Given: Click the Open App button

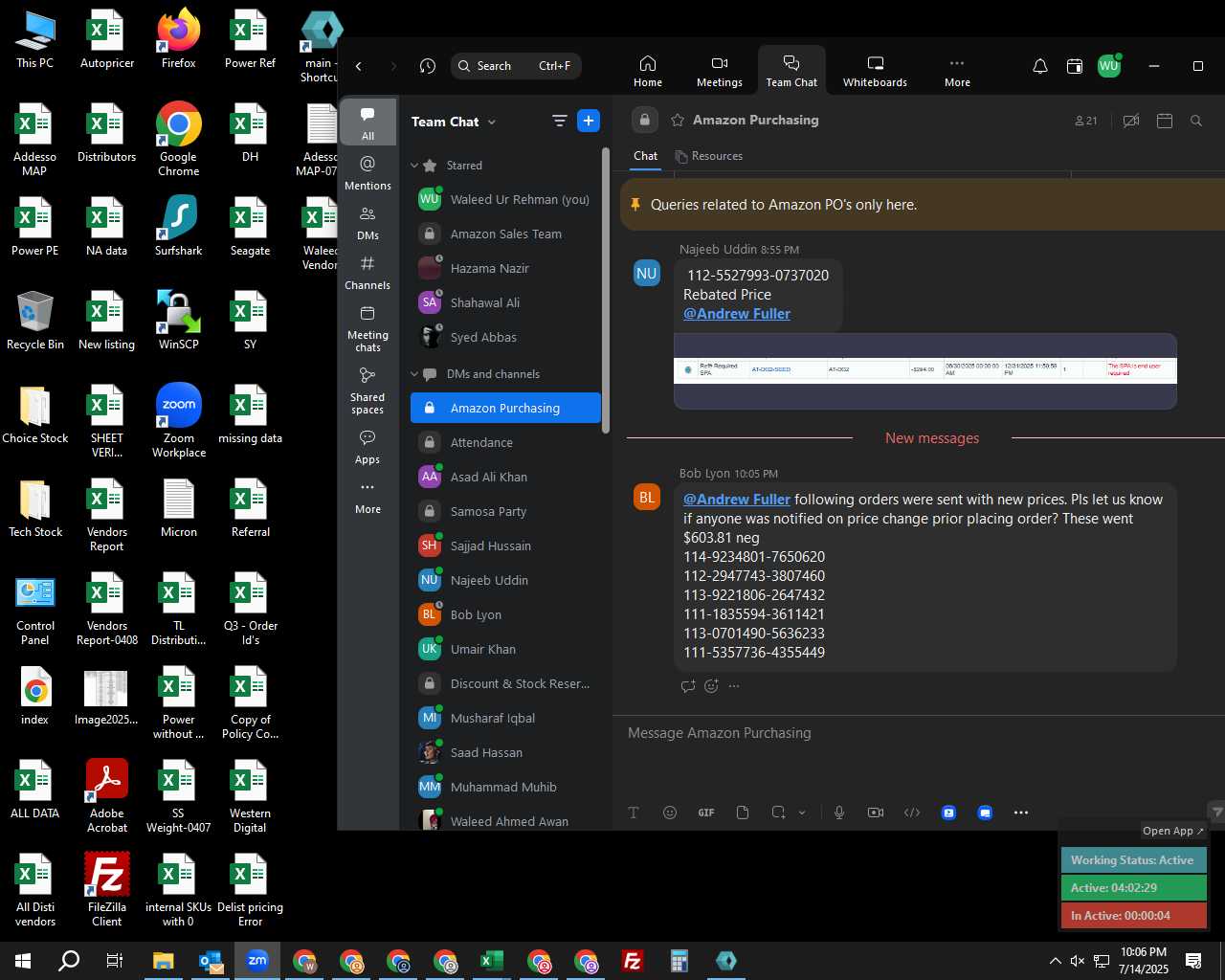Looking at the screenshot, I should click(1173, 831).
